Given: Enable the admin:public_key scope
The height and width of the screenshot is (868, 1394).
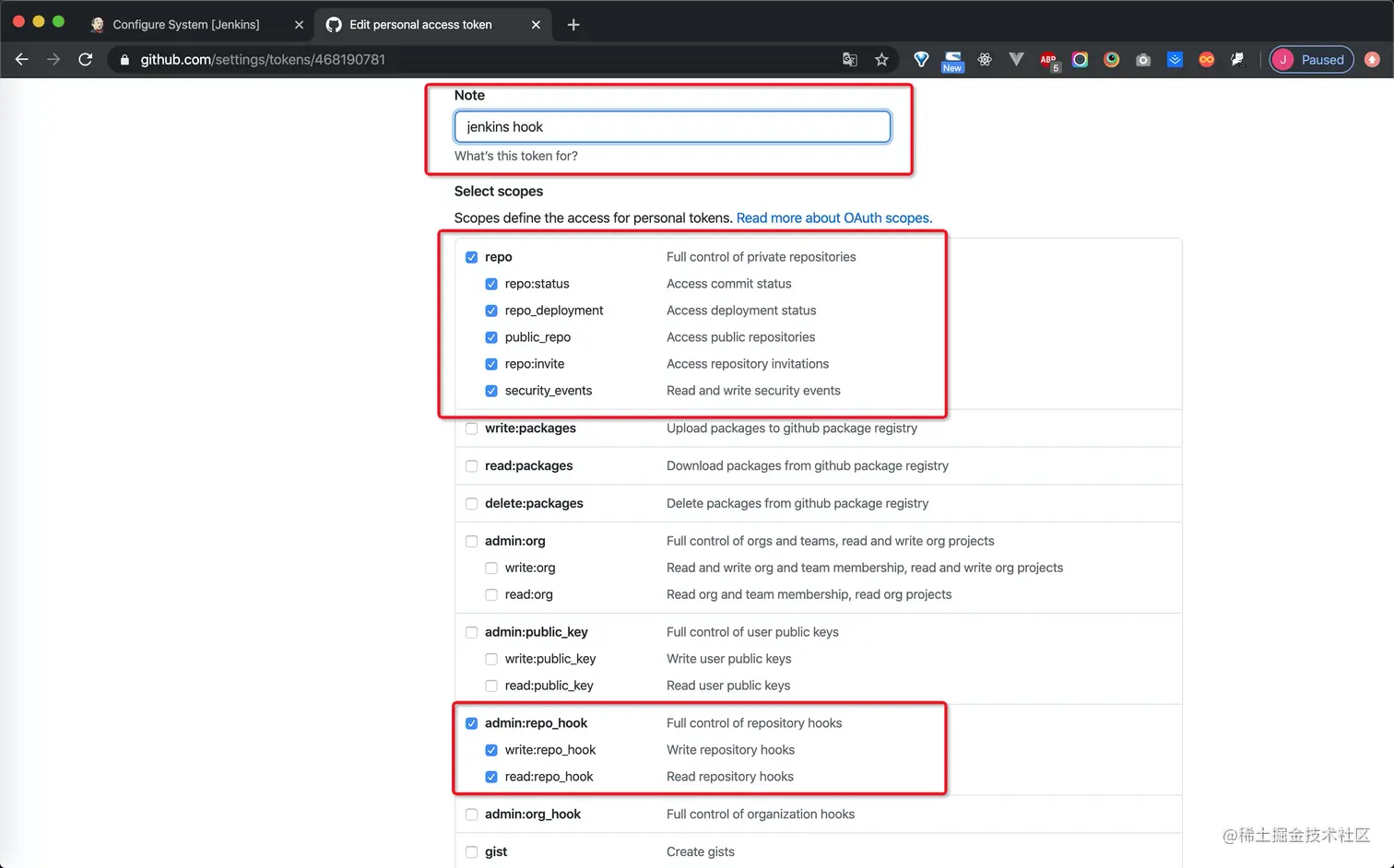Looking at the screenshot, I should 471,633.
